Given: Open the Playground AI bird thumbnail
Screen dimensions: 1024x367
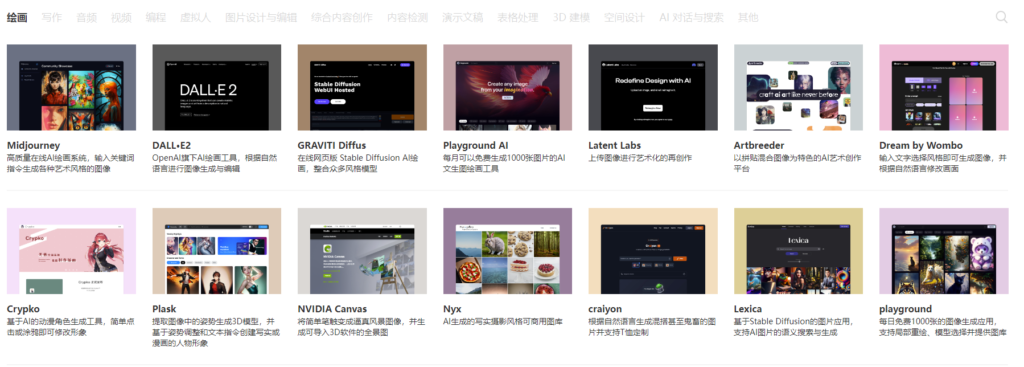Looking at the screenshot, I should [507, 88].
